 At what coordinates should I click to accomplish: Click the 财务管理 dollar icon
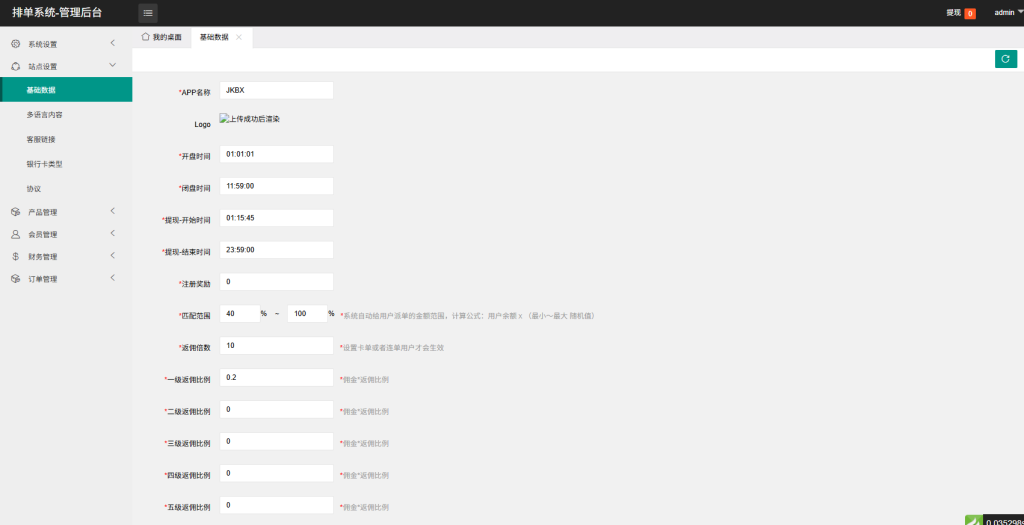point(15,257)
